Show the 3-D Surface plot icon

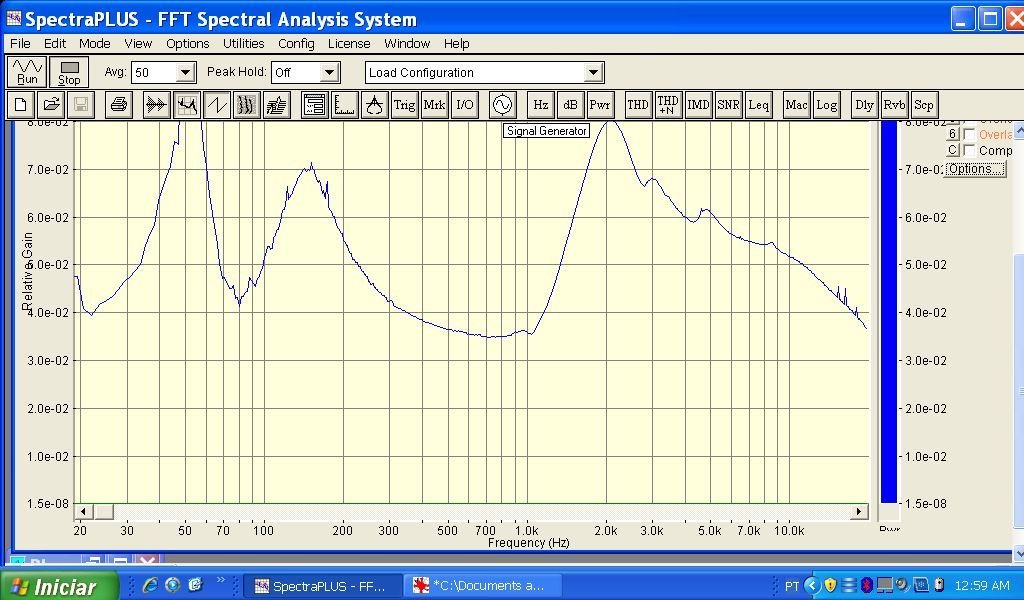(276, 105)
